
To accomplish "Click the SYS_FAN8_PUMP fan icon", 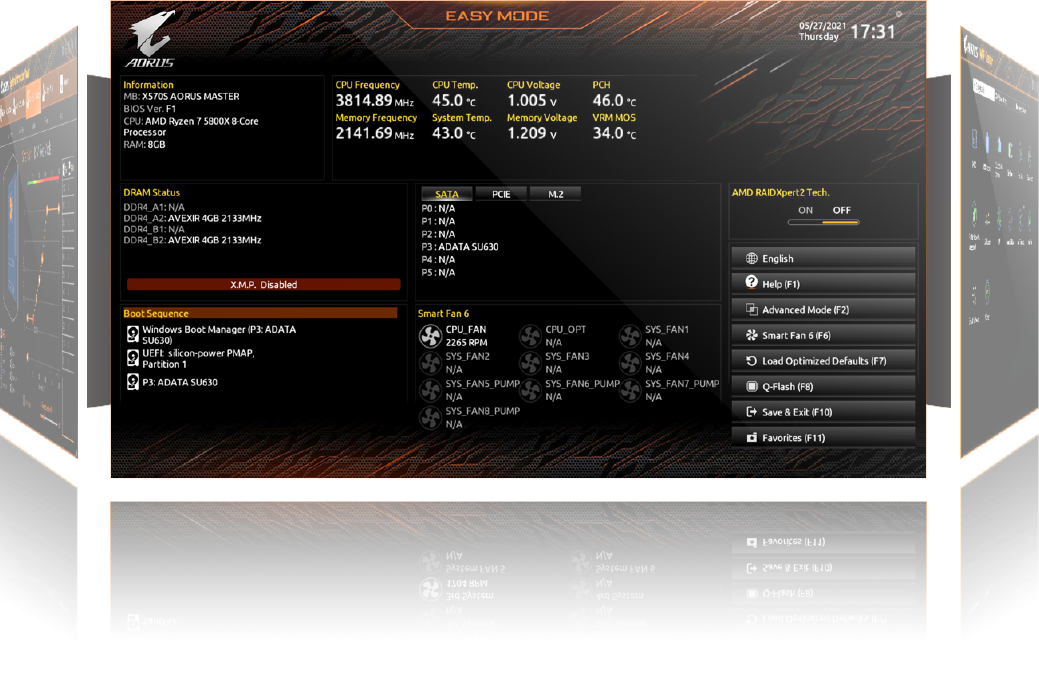I will 430,418.
